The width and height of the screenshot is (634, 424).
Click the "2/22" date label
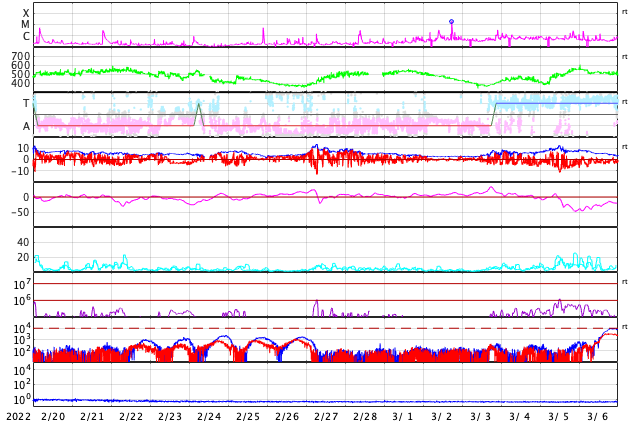point(131,417)
